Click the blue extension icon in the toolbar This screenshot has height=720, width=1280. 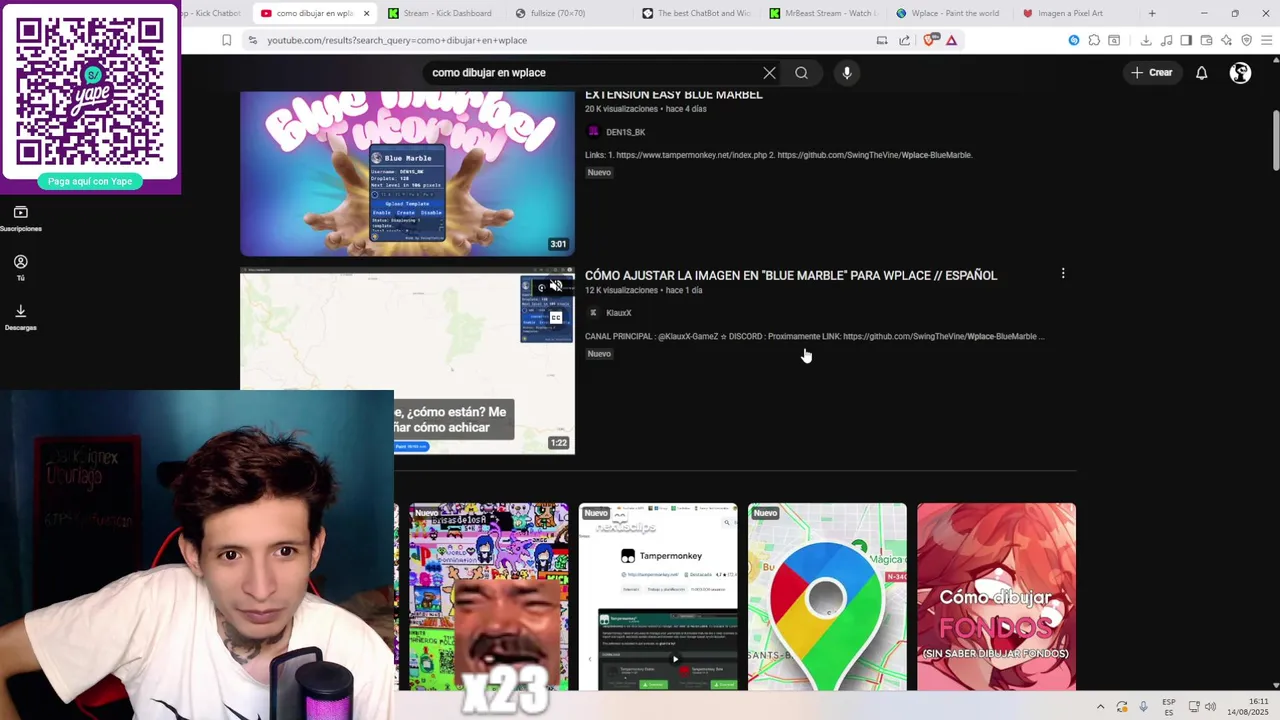(1074, 40)
